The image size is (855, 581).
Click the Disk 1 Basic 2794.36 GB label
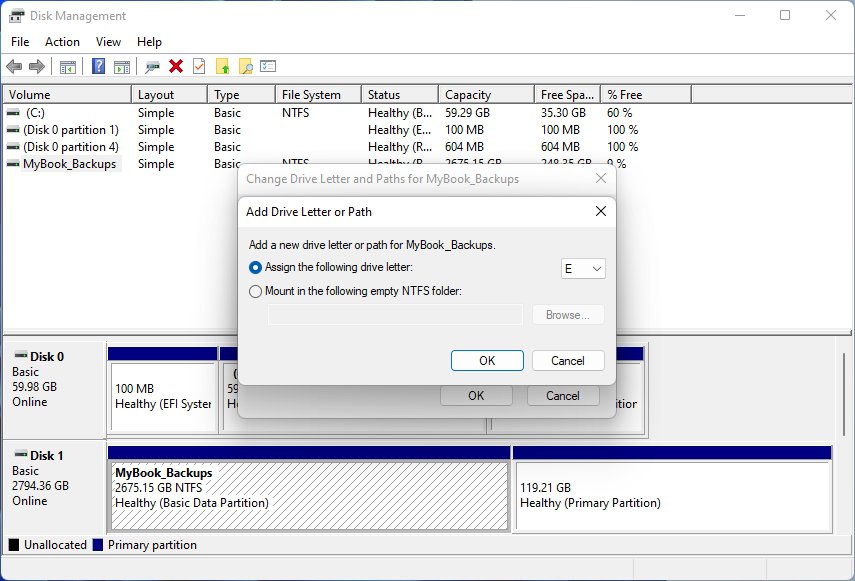[x=53, y=488]
